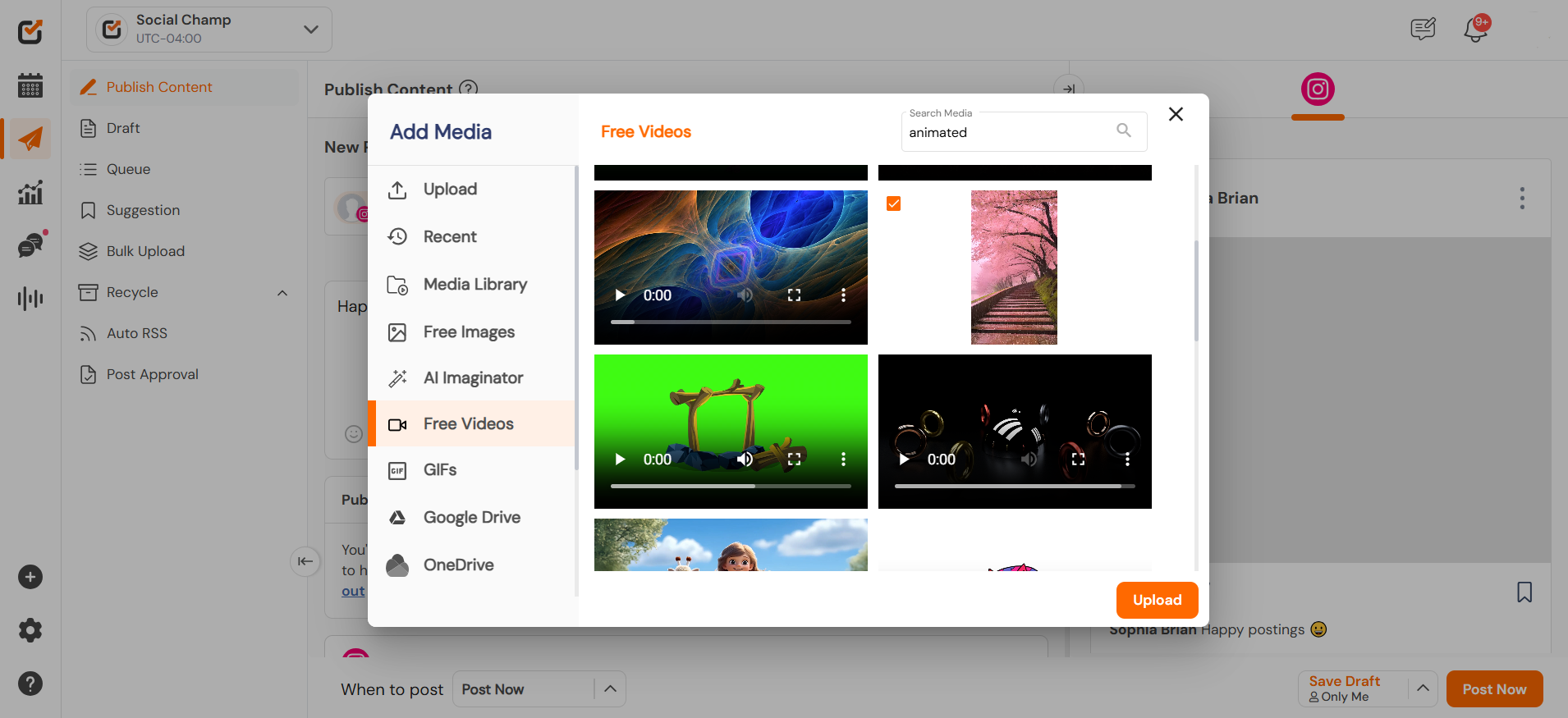Select the Instagram preview icon

coord(1317,89)
